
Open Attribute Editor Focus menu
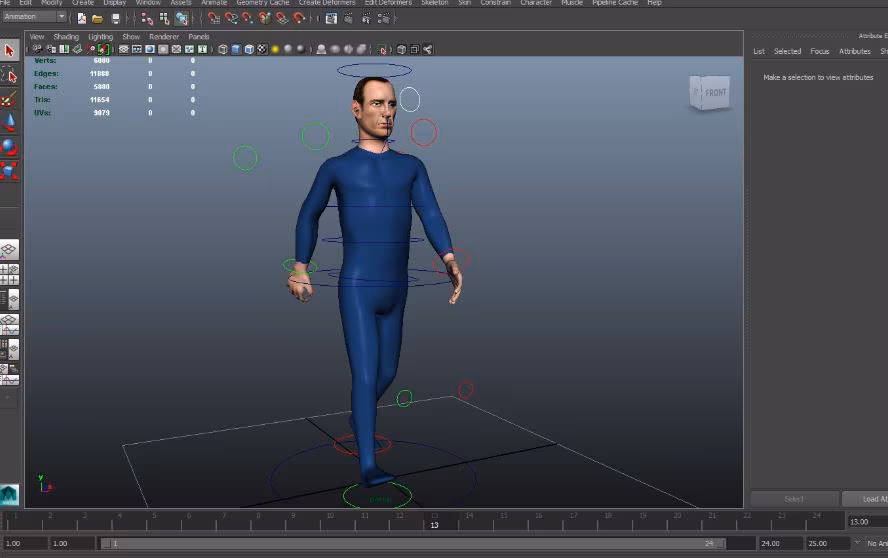(819, 51)
